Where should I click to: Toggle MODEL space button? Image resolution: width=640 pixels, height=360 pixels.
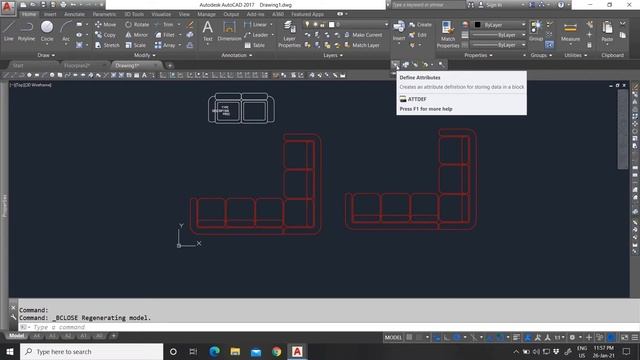[393, 337]
